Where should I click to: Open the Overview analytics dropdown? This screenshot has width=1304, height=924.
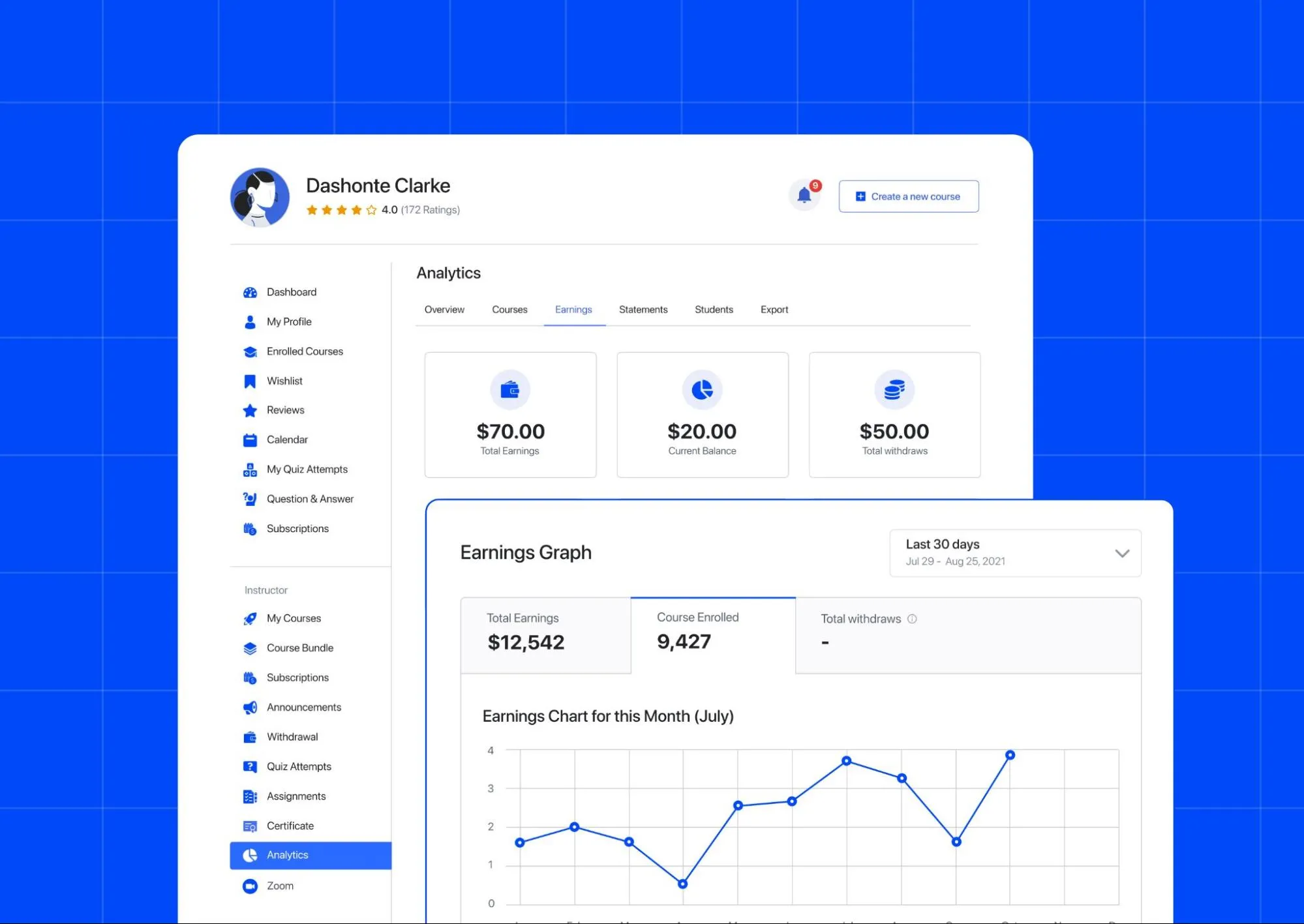(444, 309)
